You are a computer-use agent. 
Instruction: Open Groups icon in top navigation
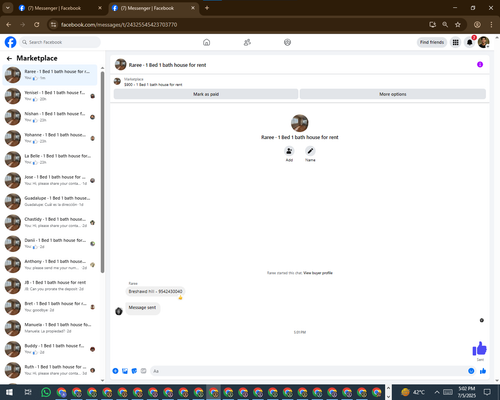287,42
